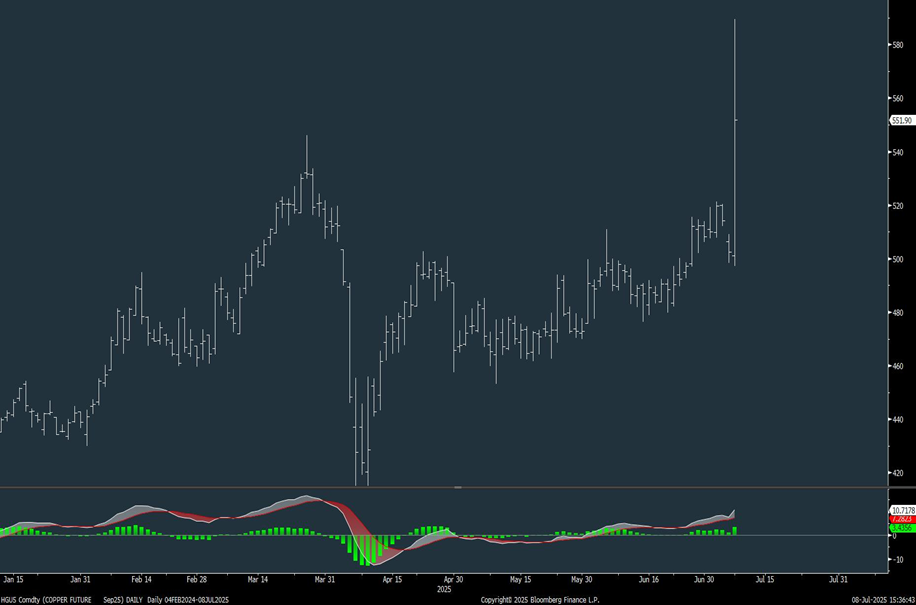
Task: Click the Jul 15 date label
Action: [765, 580]
